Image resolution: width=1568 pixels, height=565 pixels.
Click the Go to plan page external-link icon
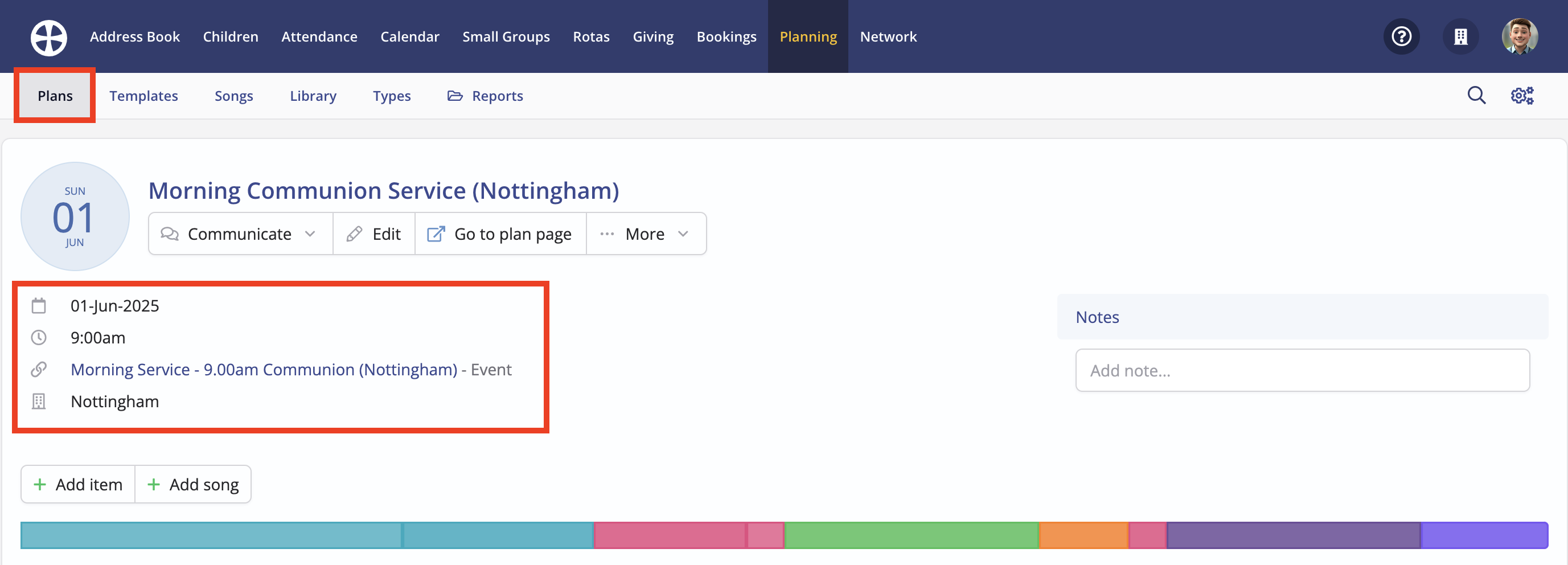(x=436, y=234)
